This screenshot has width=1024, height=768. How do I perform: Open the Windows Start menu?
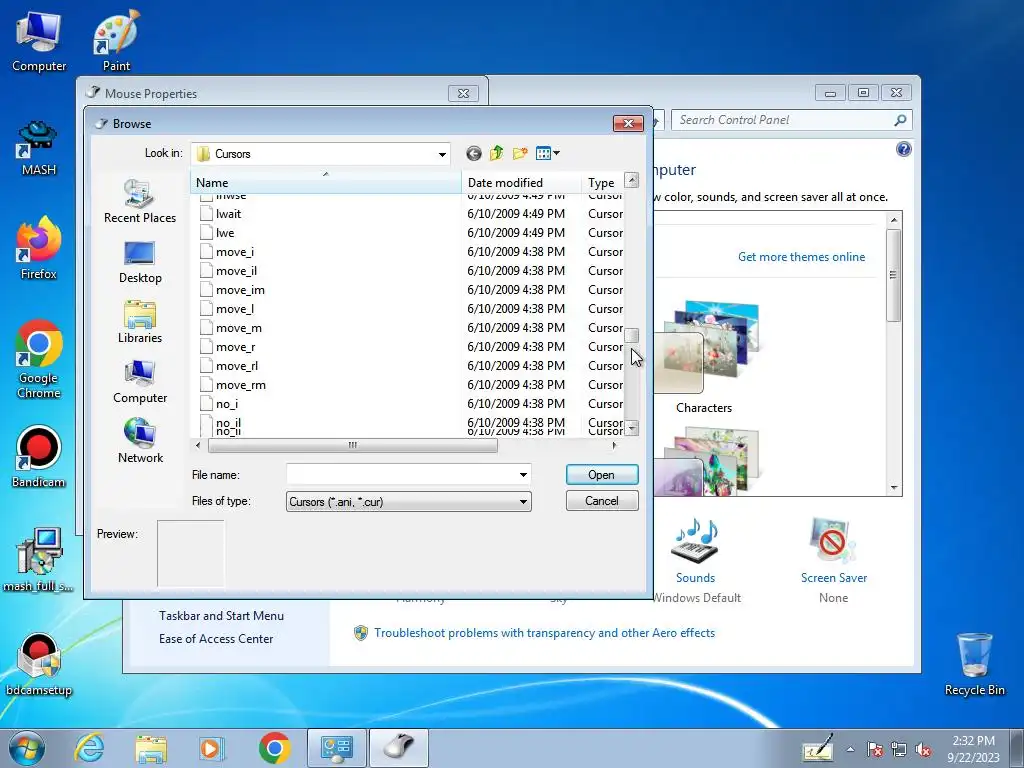(x=26, y=748)
